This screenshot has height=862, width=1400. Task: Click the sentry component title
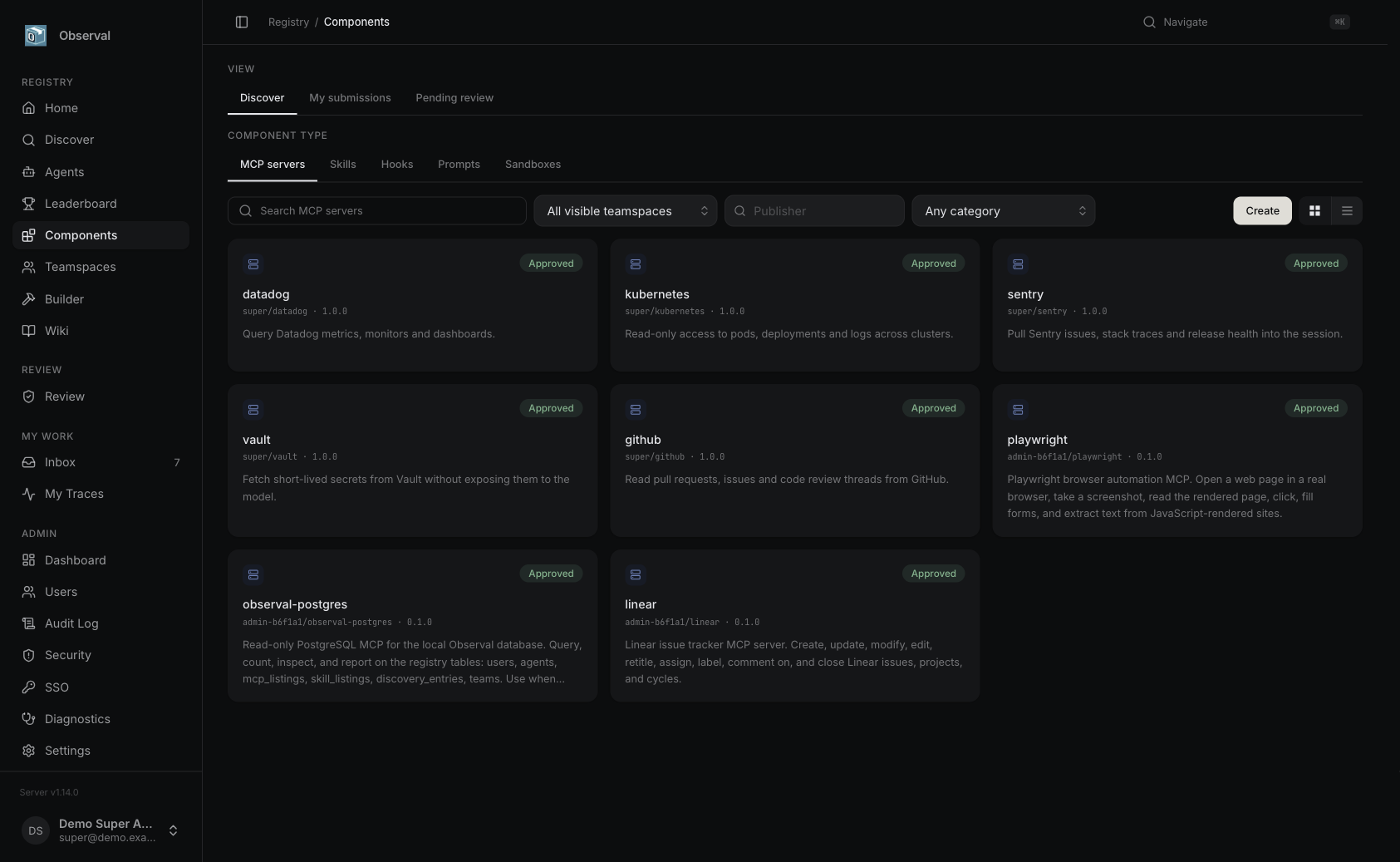pos(1025,294)
